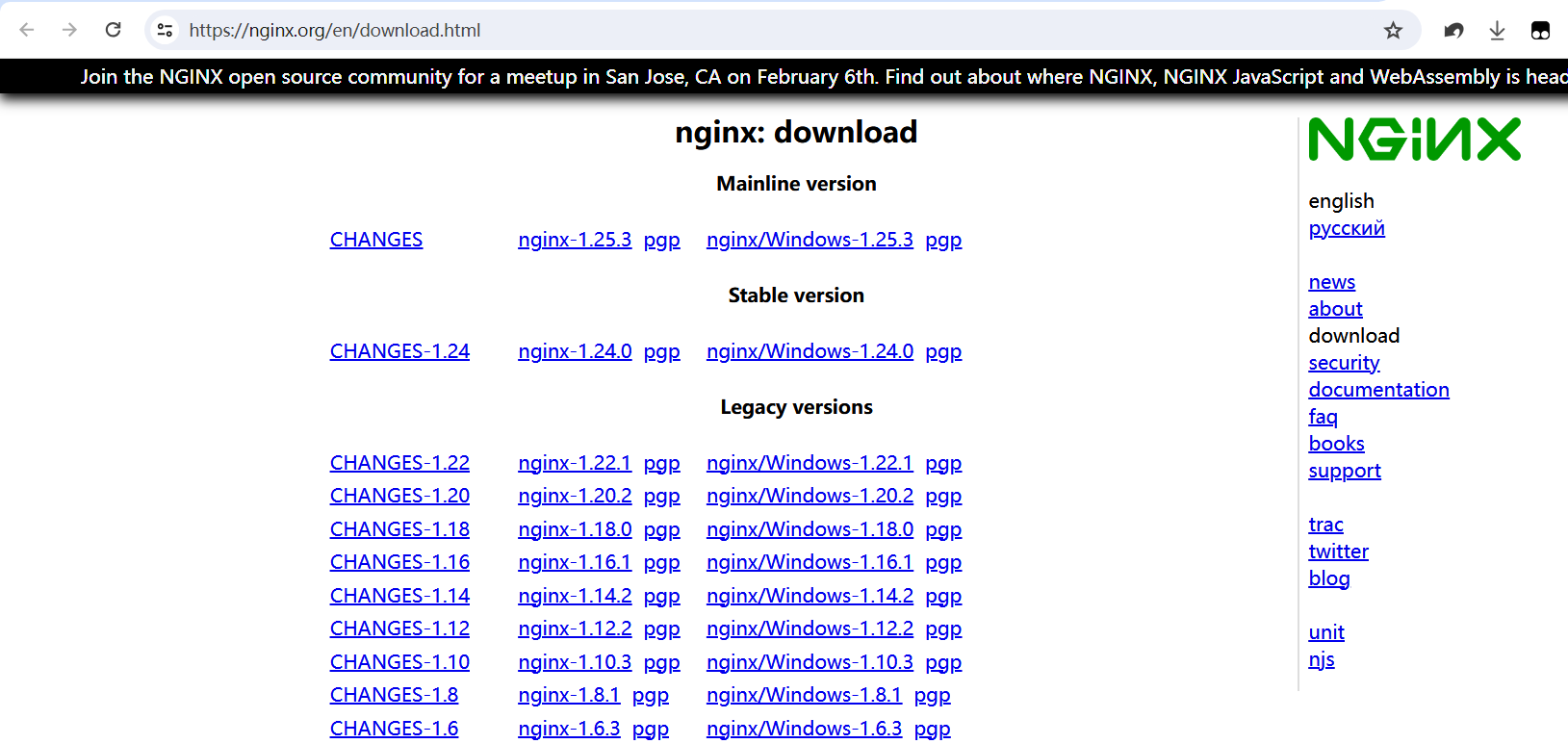Open the about page
Screen dimensions: 1568x744
(1336, 309)
